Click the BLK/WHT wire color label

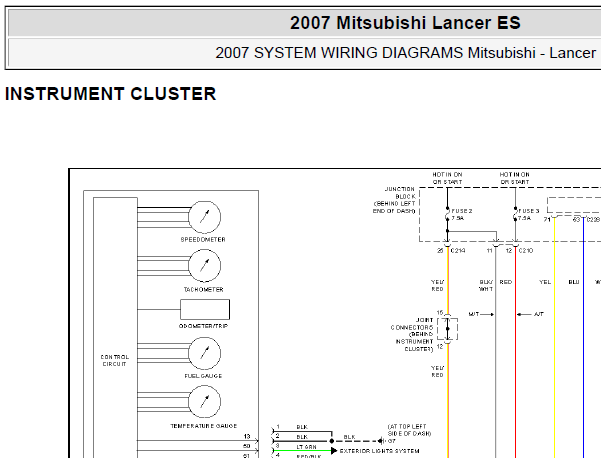tap(486, 286)
